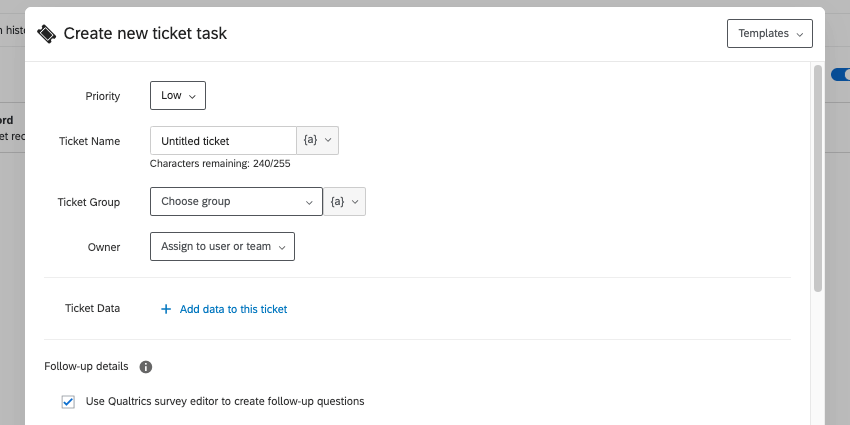Click the dialog vertical scrollbar
The height and width of the screenshot is (425, 850).
pyautogui.click(x=817, y=180)
